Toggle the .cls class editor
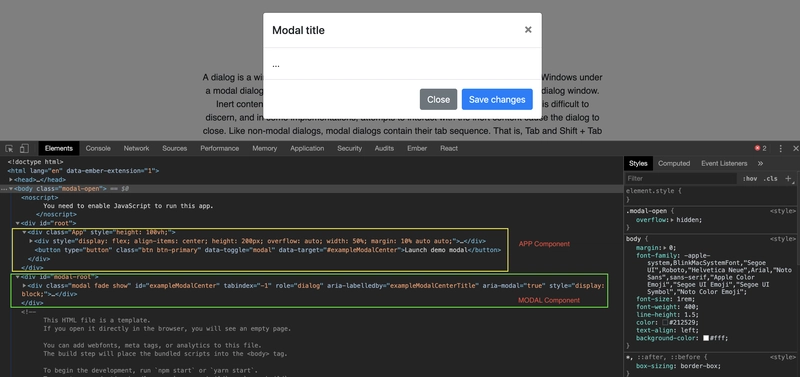This screenshot has height=377, width=800. coord(770,179)
